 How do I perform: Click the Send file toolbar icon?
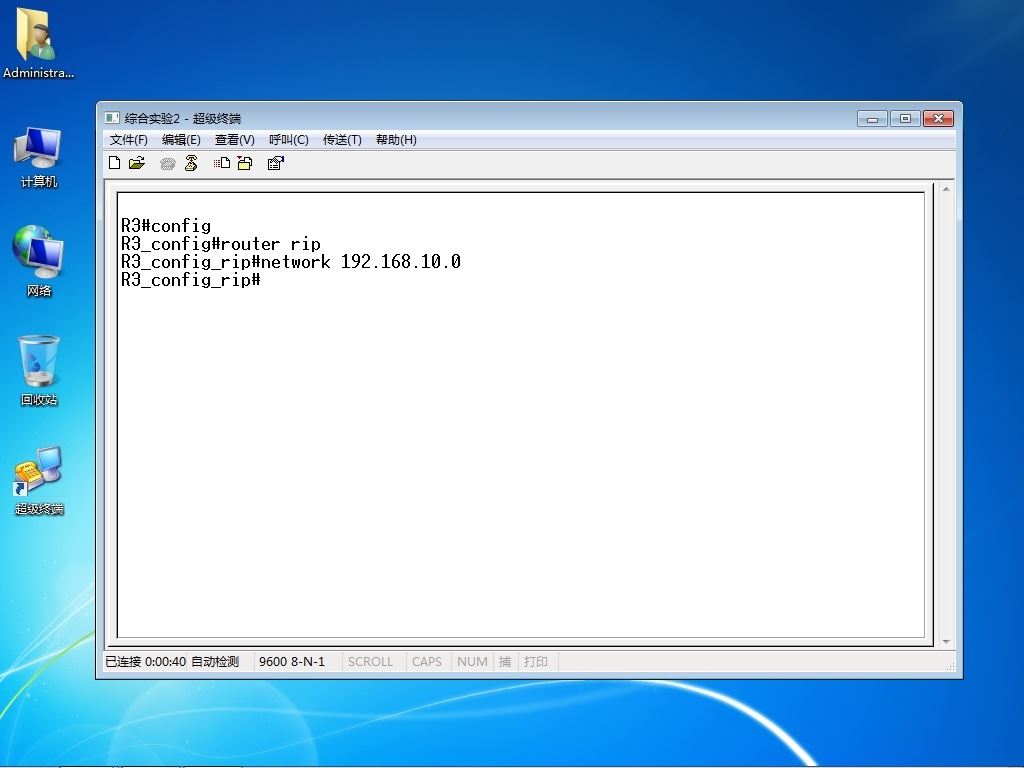pyautogui.click(x=222, y=163)
